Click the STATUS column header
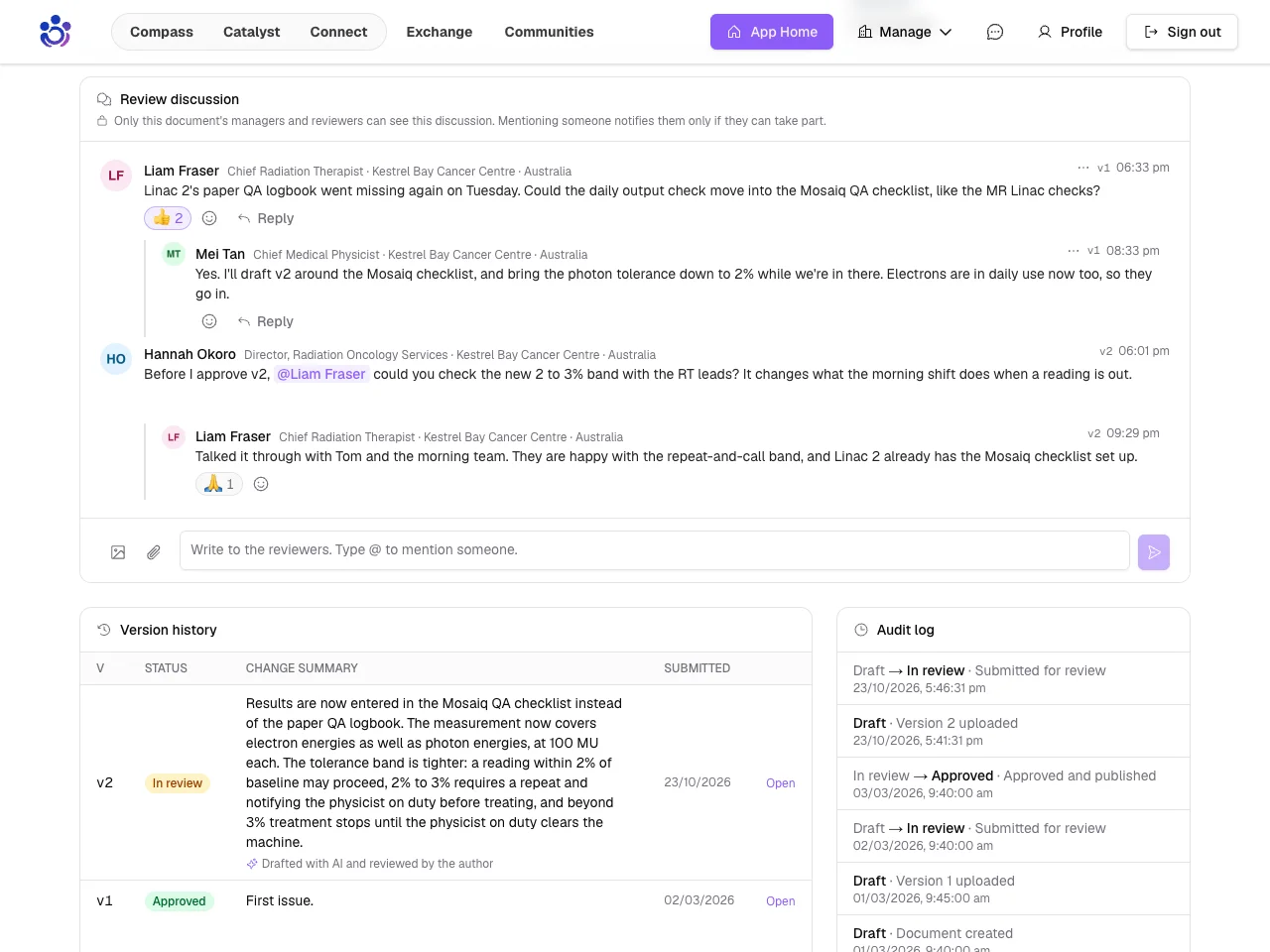 click(x=166, y=668)
